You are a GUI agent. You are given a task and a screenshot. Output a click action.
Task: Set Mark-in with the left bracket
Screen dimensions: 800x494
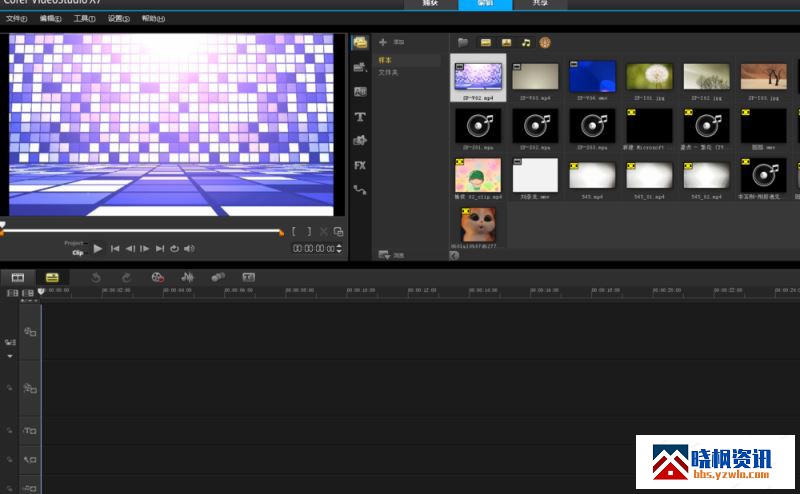(x=294, y=232)
